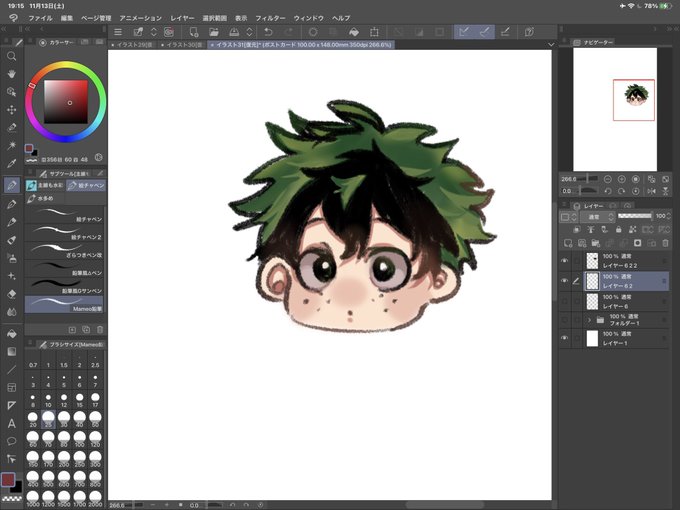This screenshot has width=680, height=510.
Task: Select the Text tool
Action: click(12, 423)
